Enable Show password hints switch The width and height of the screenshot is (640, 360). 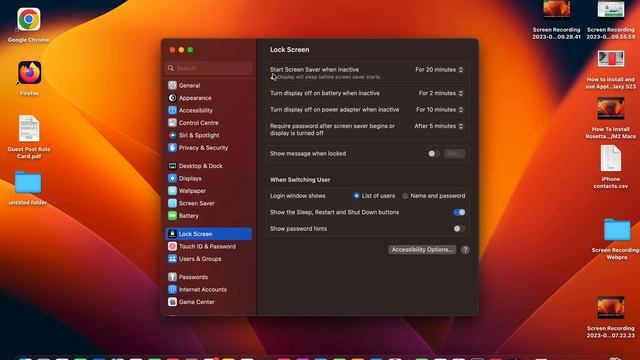click(x=459, y=229)
